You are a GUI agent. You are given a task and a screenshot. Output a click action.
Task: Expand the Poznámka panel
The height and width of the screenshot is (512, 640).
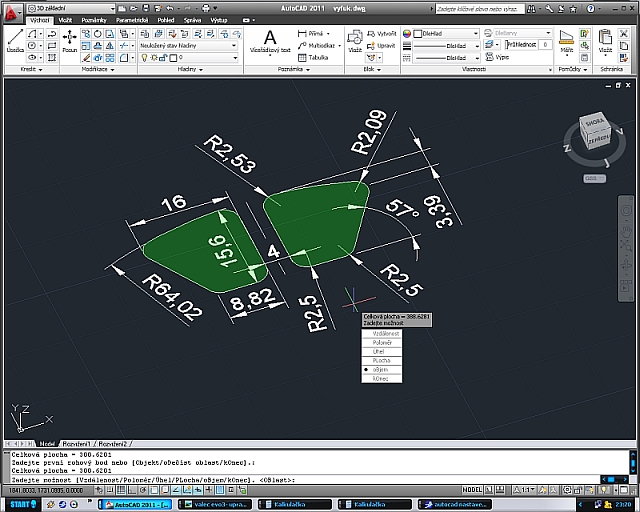pos(294,69)
